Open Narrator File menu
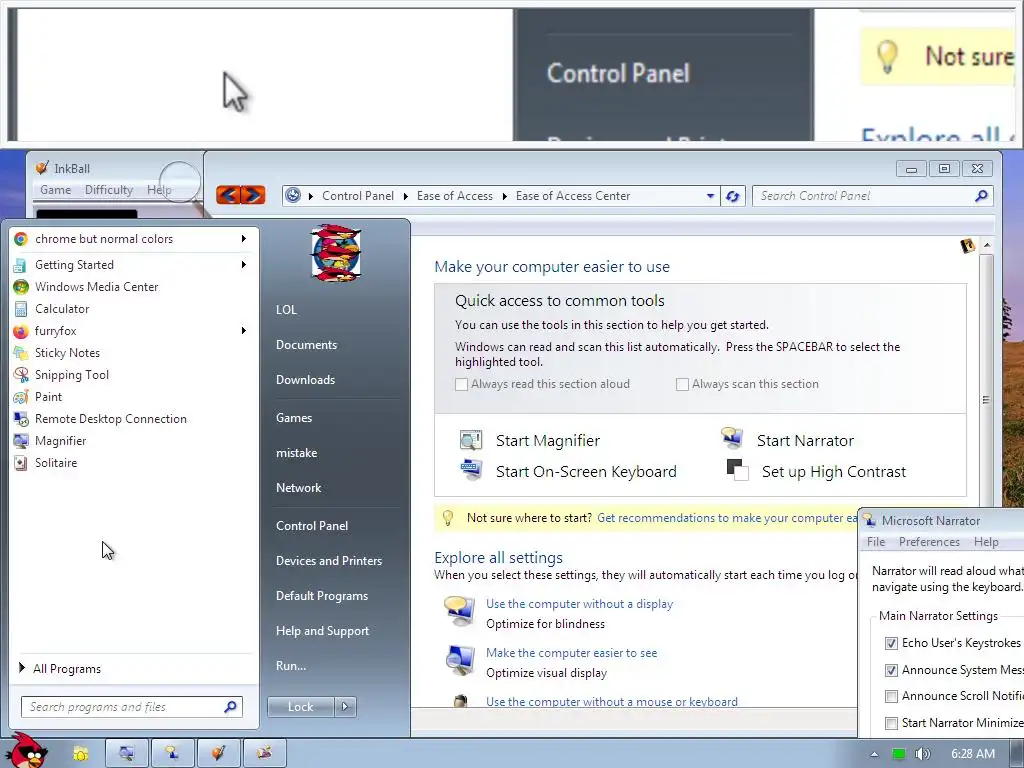 point(876,542)
